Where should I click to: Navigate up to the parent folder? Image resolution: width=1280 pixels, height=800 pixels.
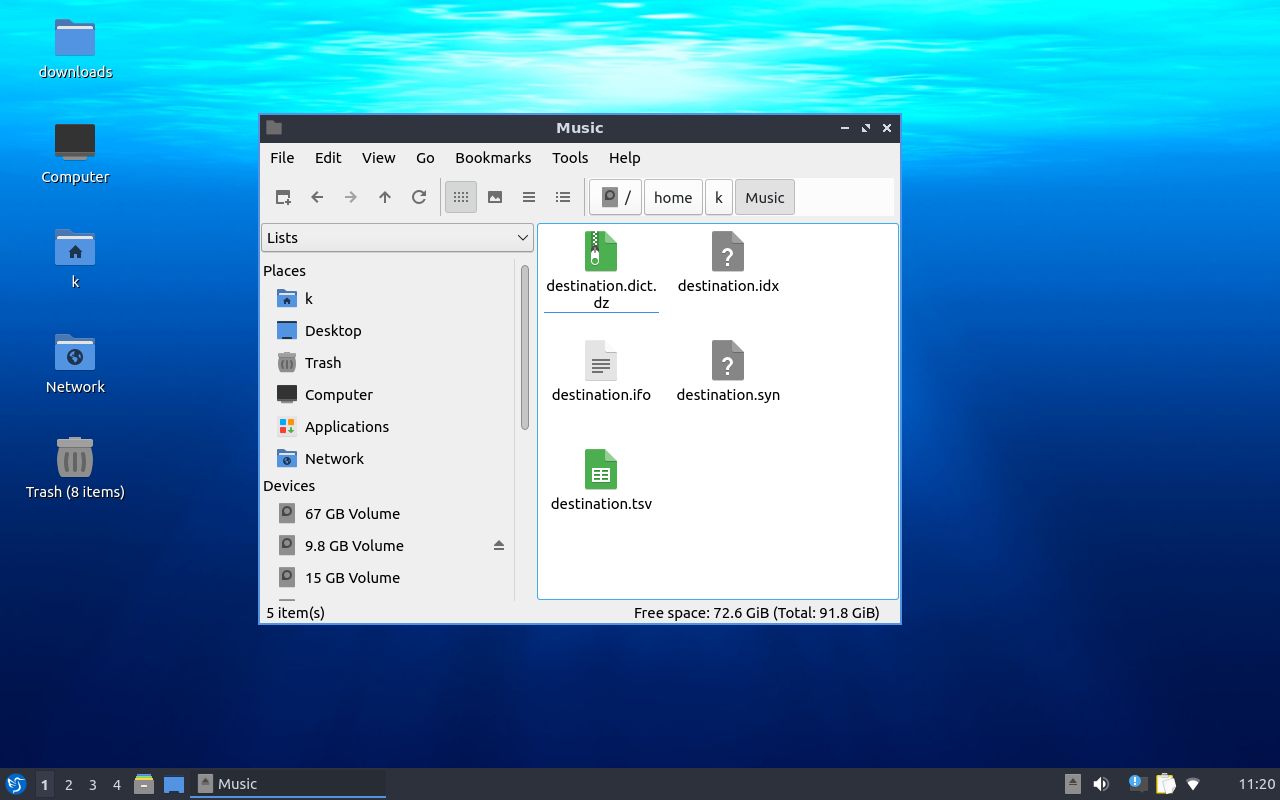point(385,197)
